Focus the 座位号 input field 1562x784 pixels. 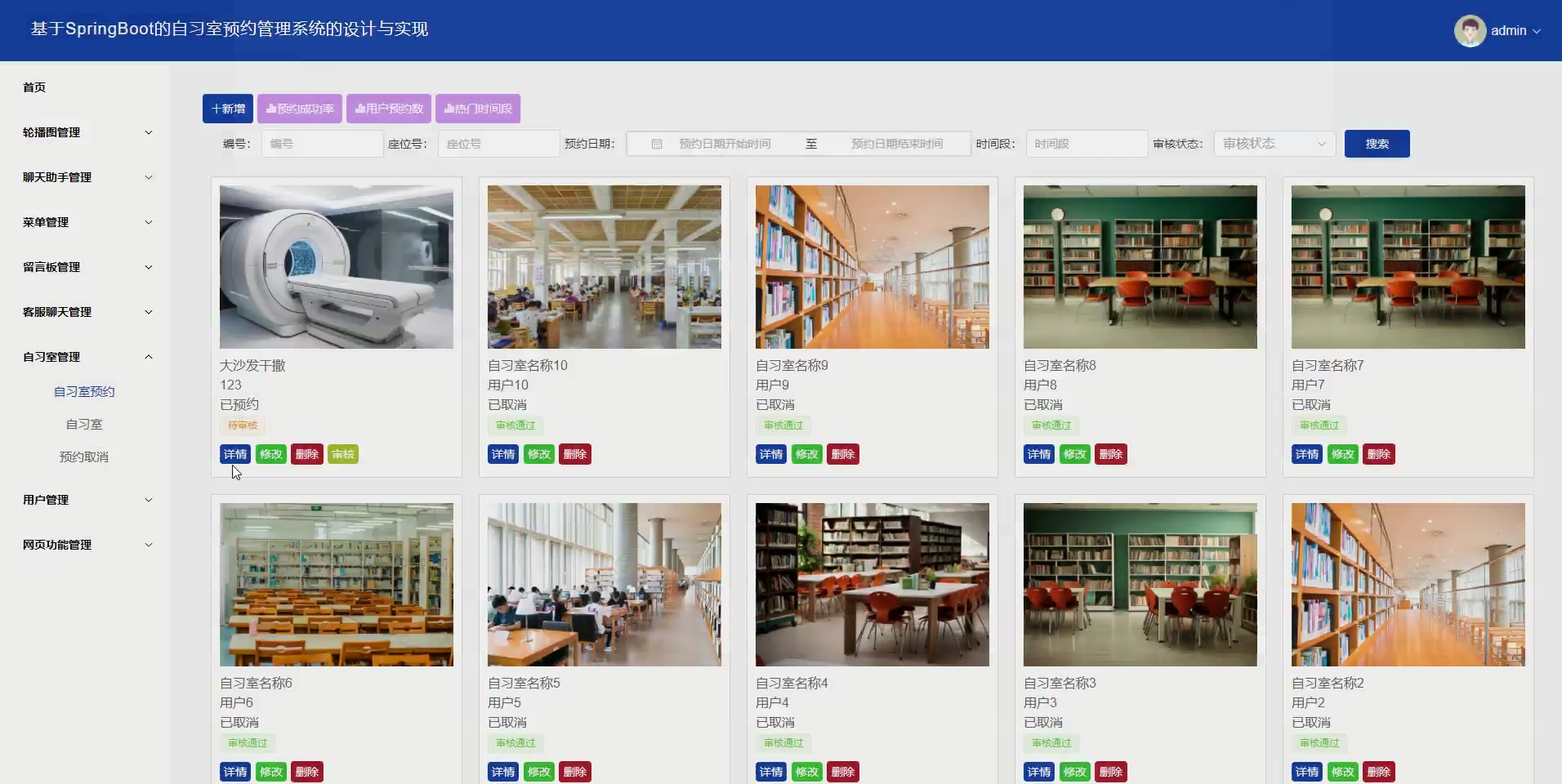(499, 144)
